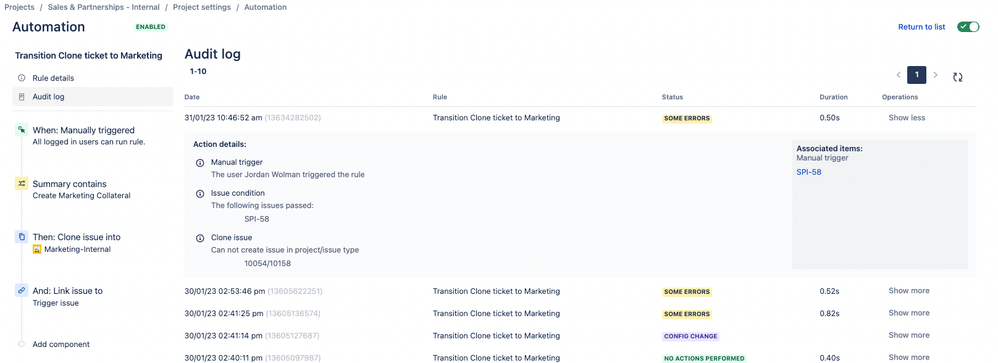998x363 pixels.
Task: Click the Rule details info icon
Action: point(22,78)
